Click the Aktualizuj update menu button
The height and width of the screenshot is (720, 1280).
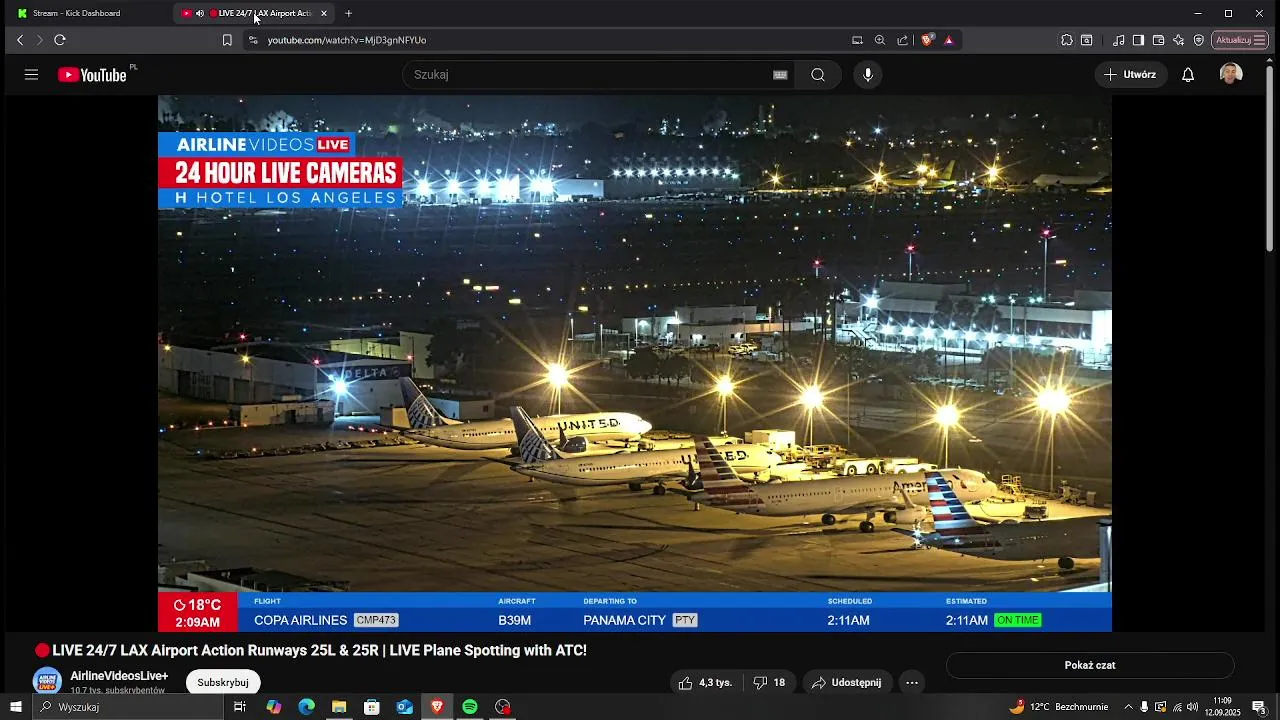pos(1240,40)
